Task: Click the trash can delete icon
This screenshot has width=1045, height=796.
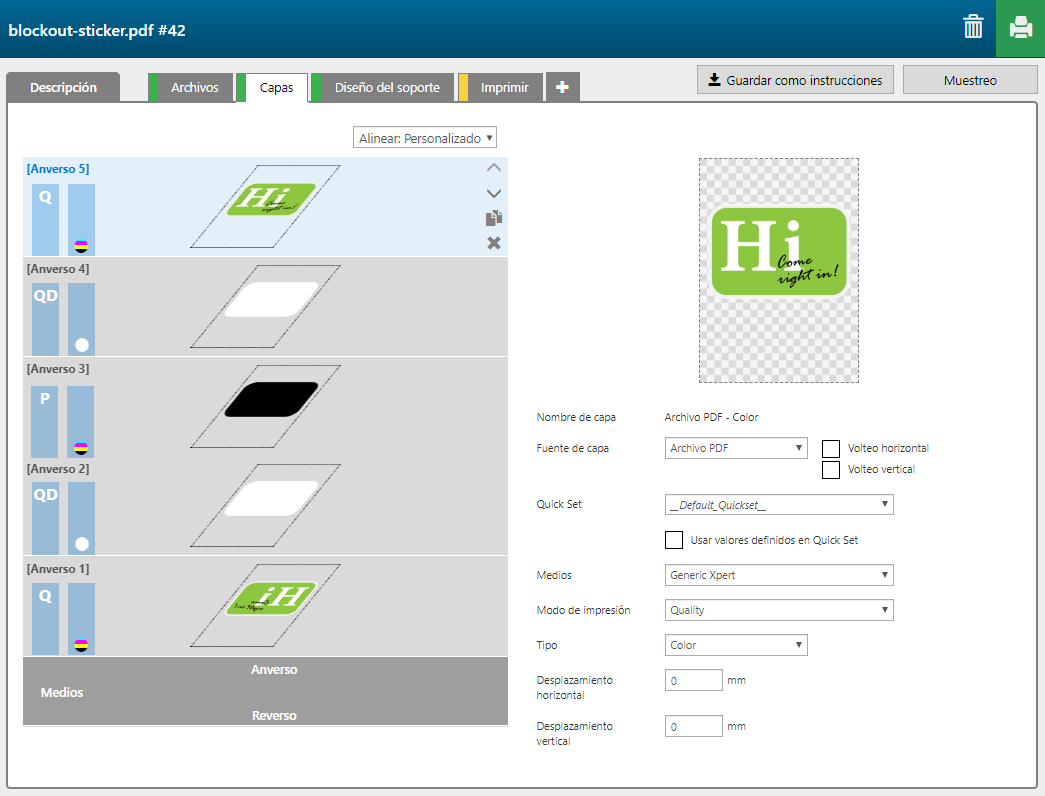Action: coord(973,28)
